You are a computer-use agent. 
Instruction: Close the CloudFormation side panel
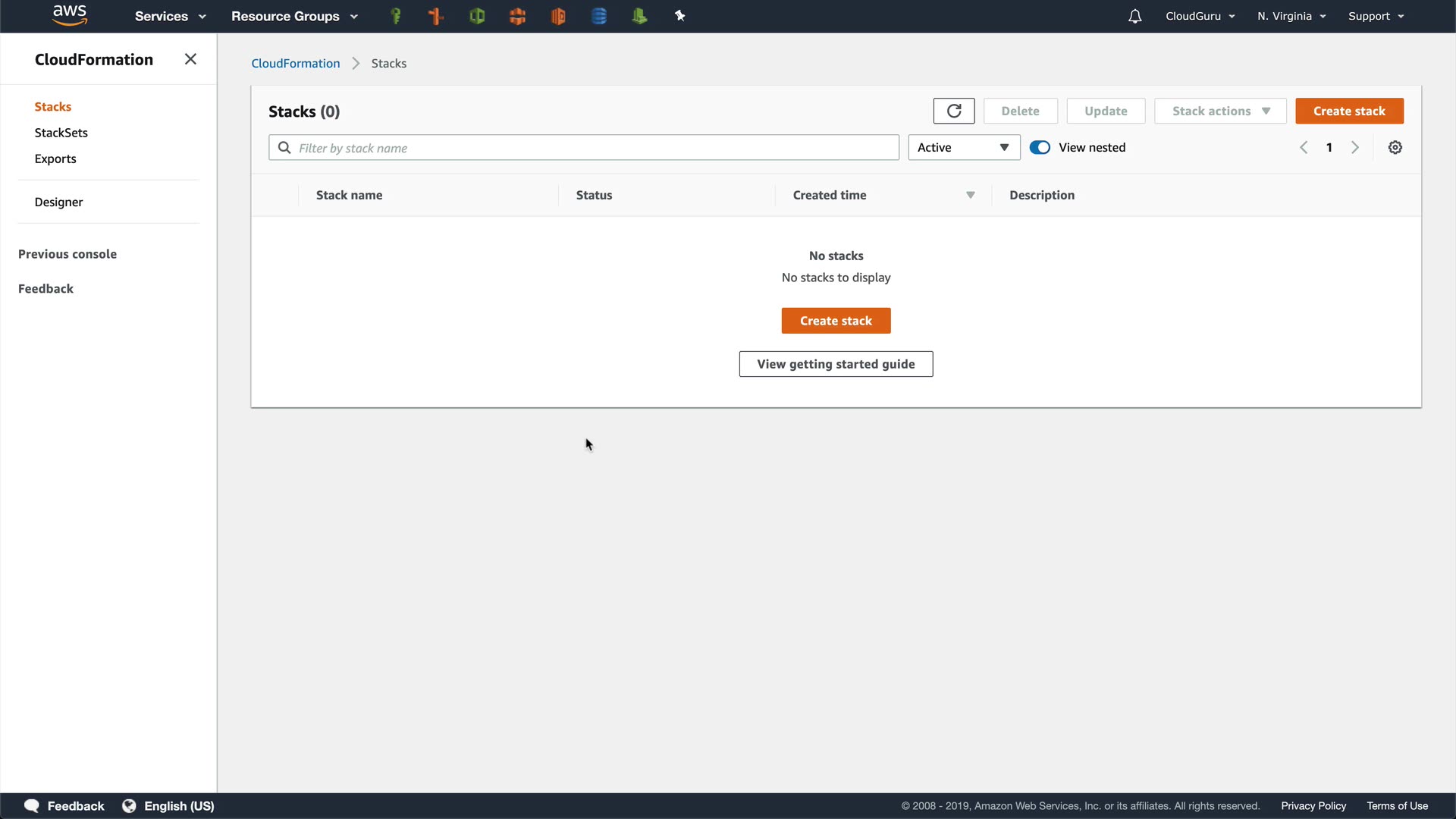190,59
